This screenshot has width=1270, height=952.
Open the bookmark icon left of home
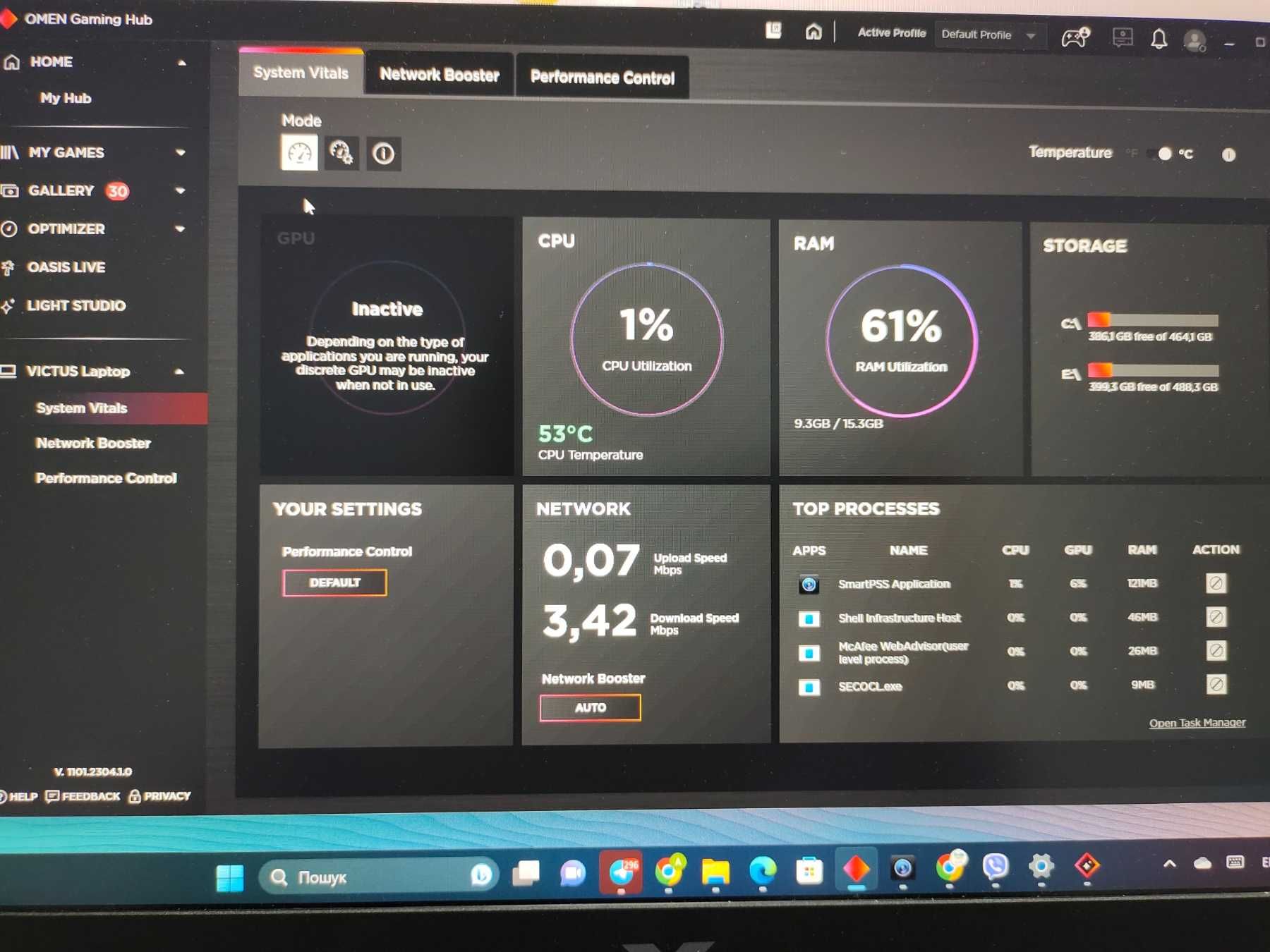coord(774,30)
